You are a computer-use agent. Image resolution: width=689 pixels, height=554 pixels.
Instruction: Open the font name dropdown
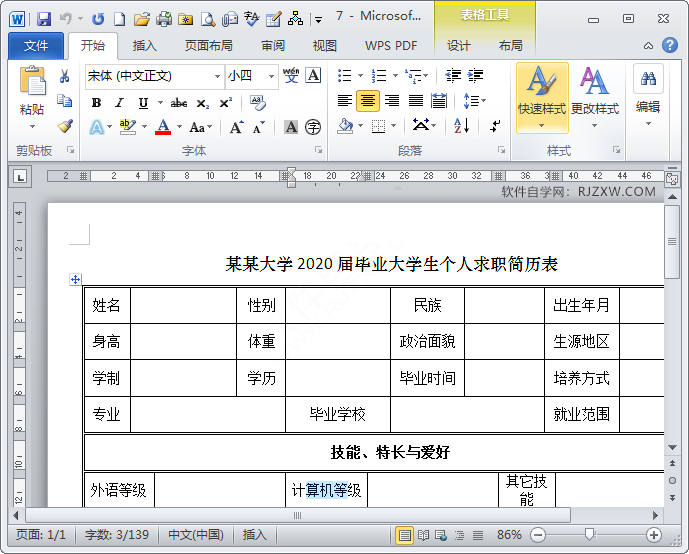[217, 76]
